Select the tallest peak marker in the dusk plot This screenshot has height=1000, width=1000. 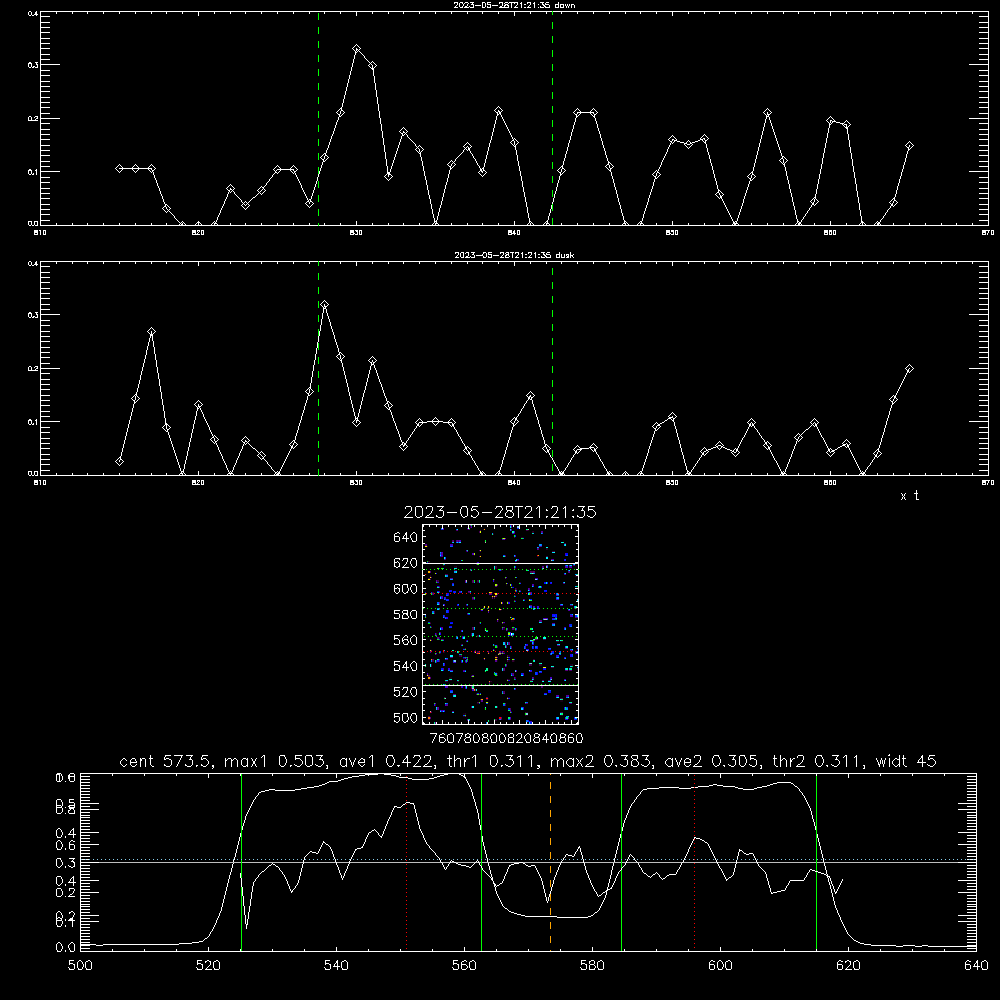point(325,305)
